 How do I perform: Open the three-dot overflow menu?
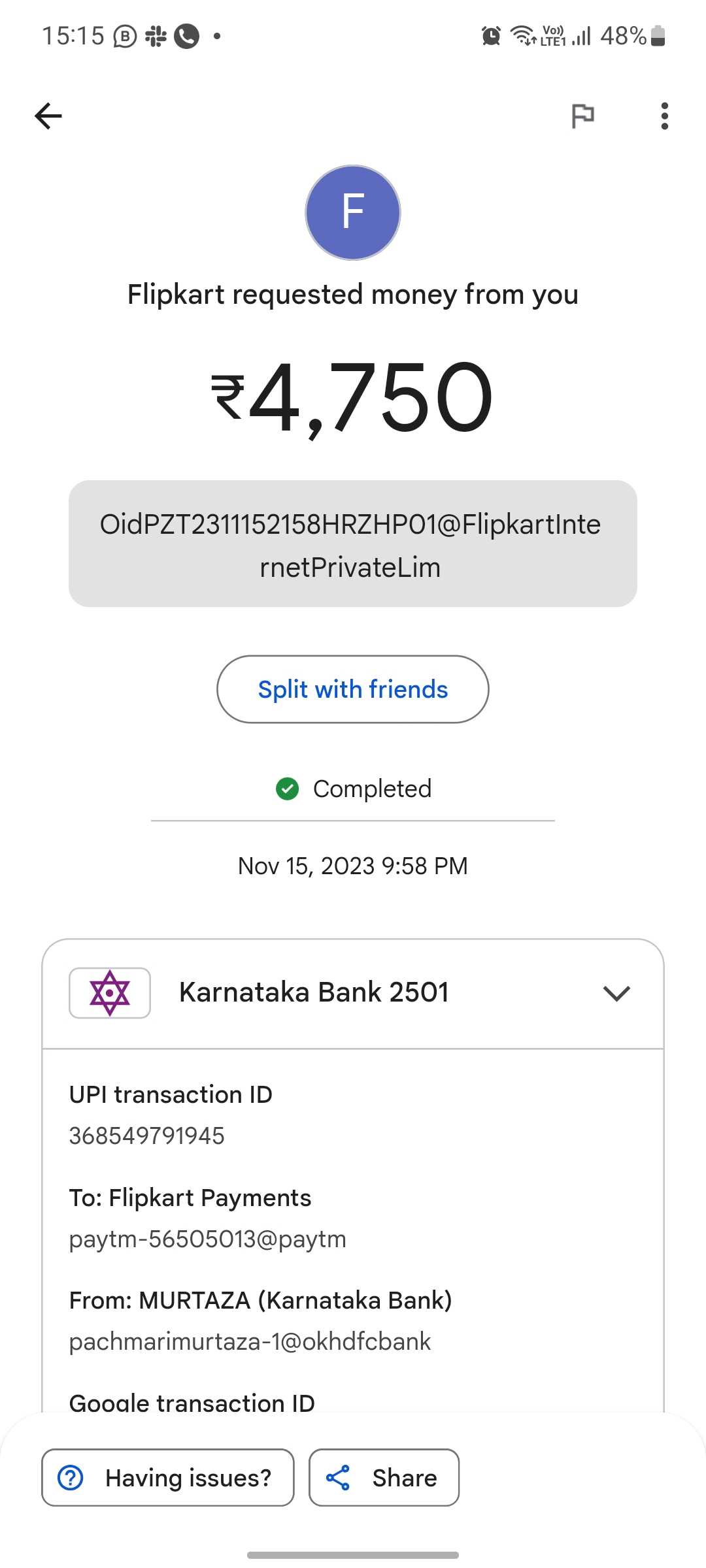pyautogui.click(x=664, y=116)
